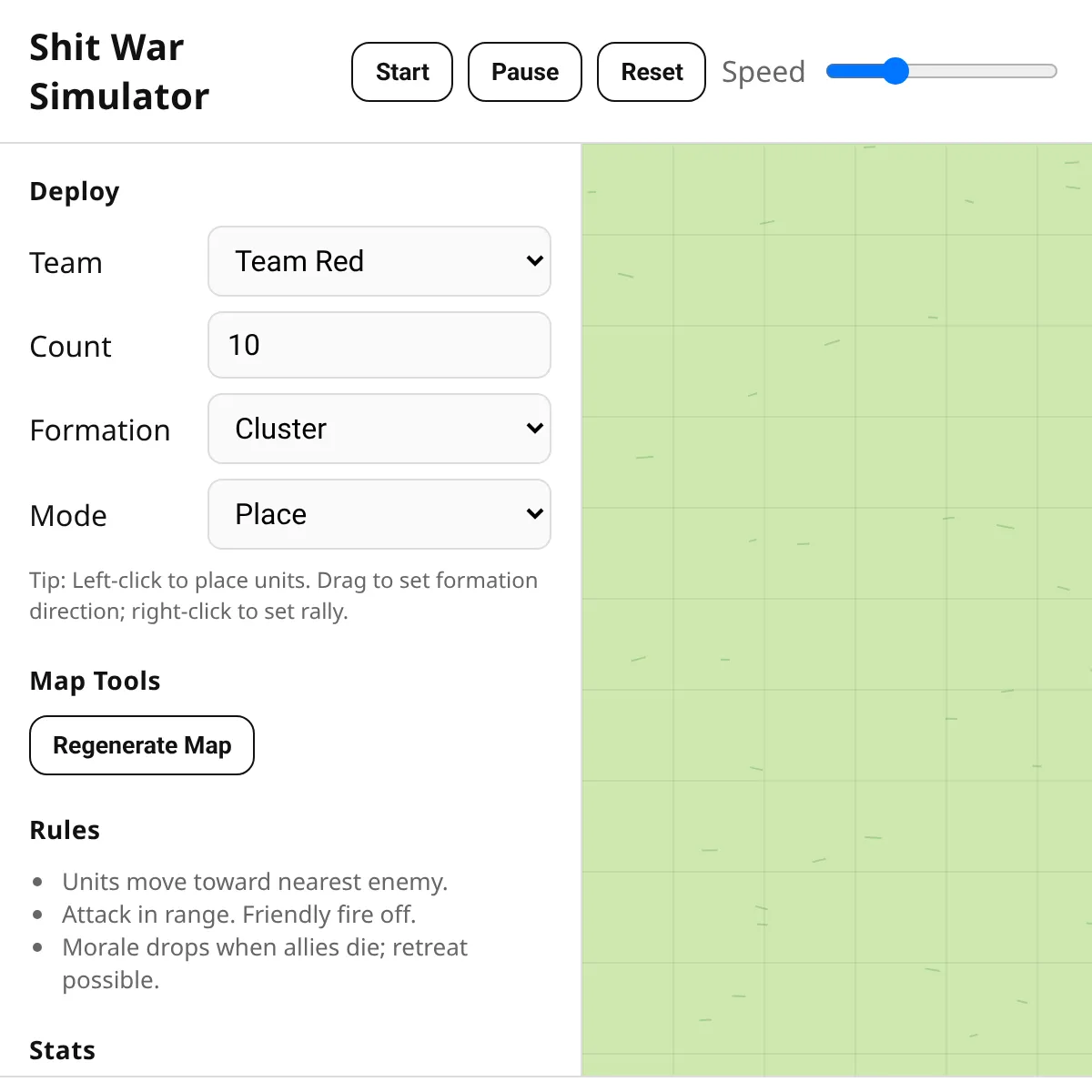This screenshot has height=1092, width=1092.
Task: Expand the Formation Cluster dropdown
Action: click(x=379, y=429)
